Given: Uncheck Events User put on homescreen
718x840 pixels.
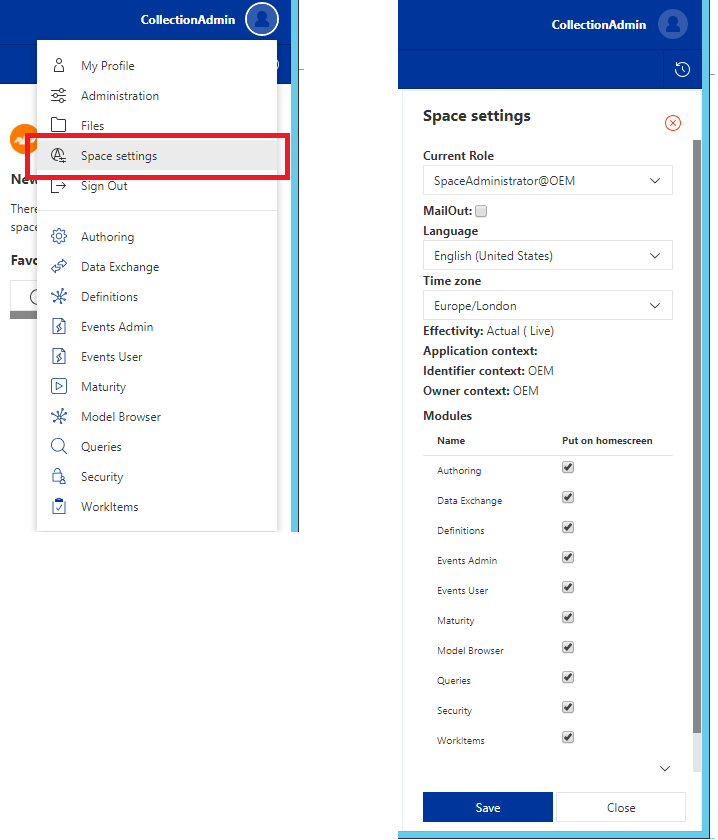Looking at the screenshot, I should click(568, 587).
